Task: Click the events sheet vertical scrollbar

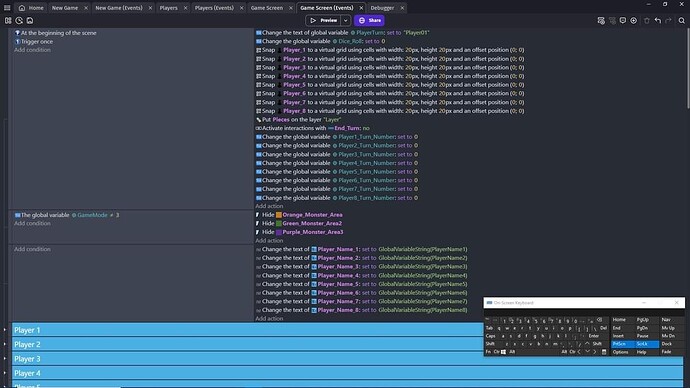Action: pos(688,69)
